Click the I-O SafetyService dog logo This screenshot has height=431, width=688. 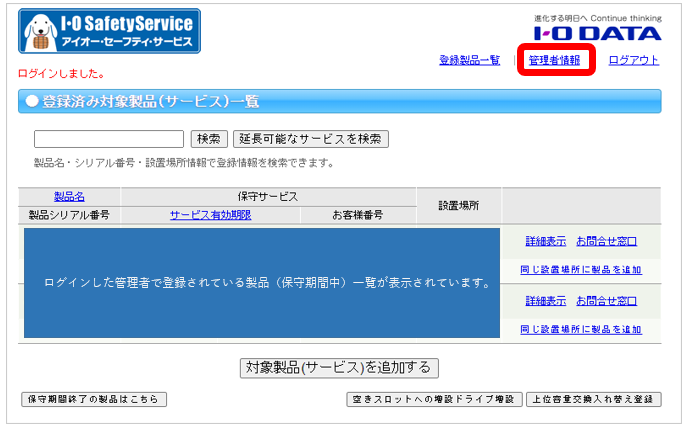coord(109,31)
